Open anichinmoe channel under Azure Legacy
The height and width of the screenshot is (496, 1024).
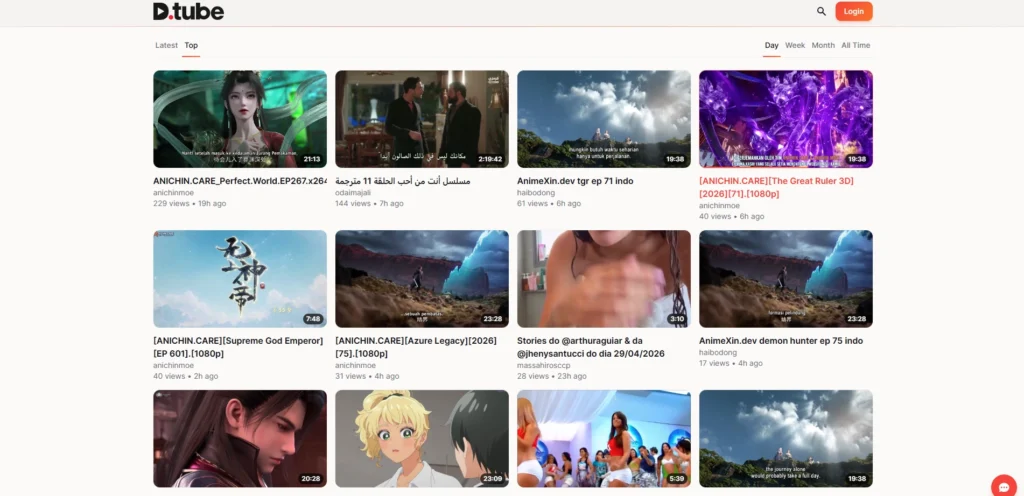point(355,365)
